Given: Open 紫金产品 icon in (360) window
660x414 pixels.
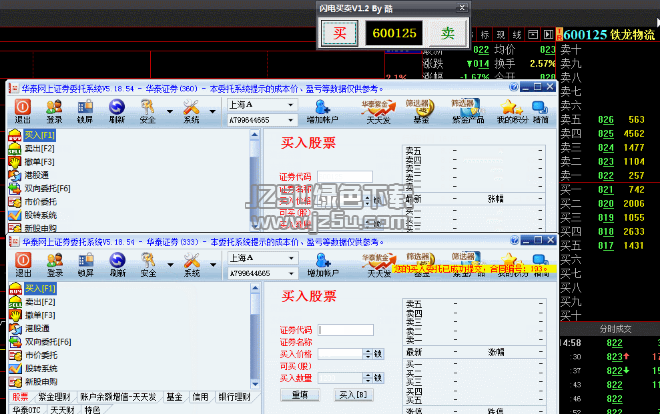Looking at the screenshot, I should click(468, 111).
